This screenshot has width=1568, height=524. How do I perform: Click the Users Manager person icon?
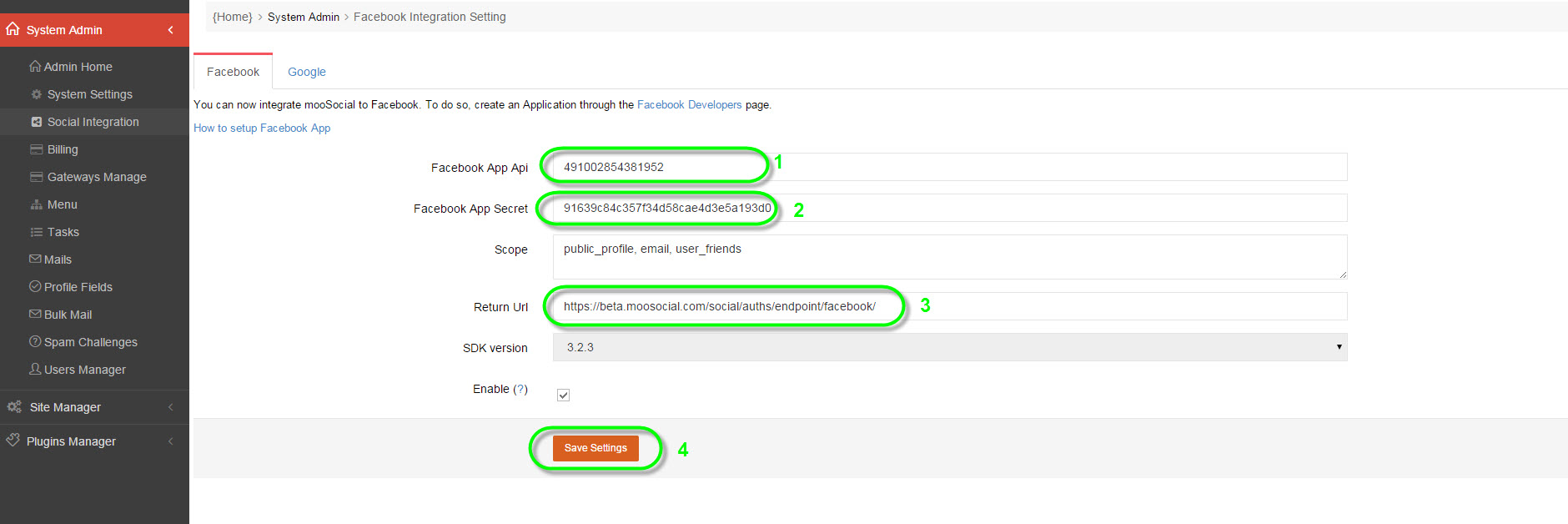(x=35, y=369)
